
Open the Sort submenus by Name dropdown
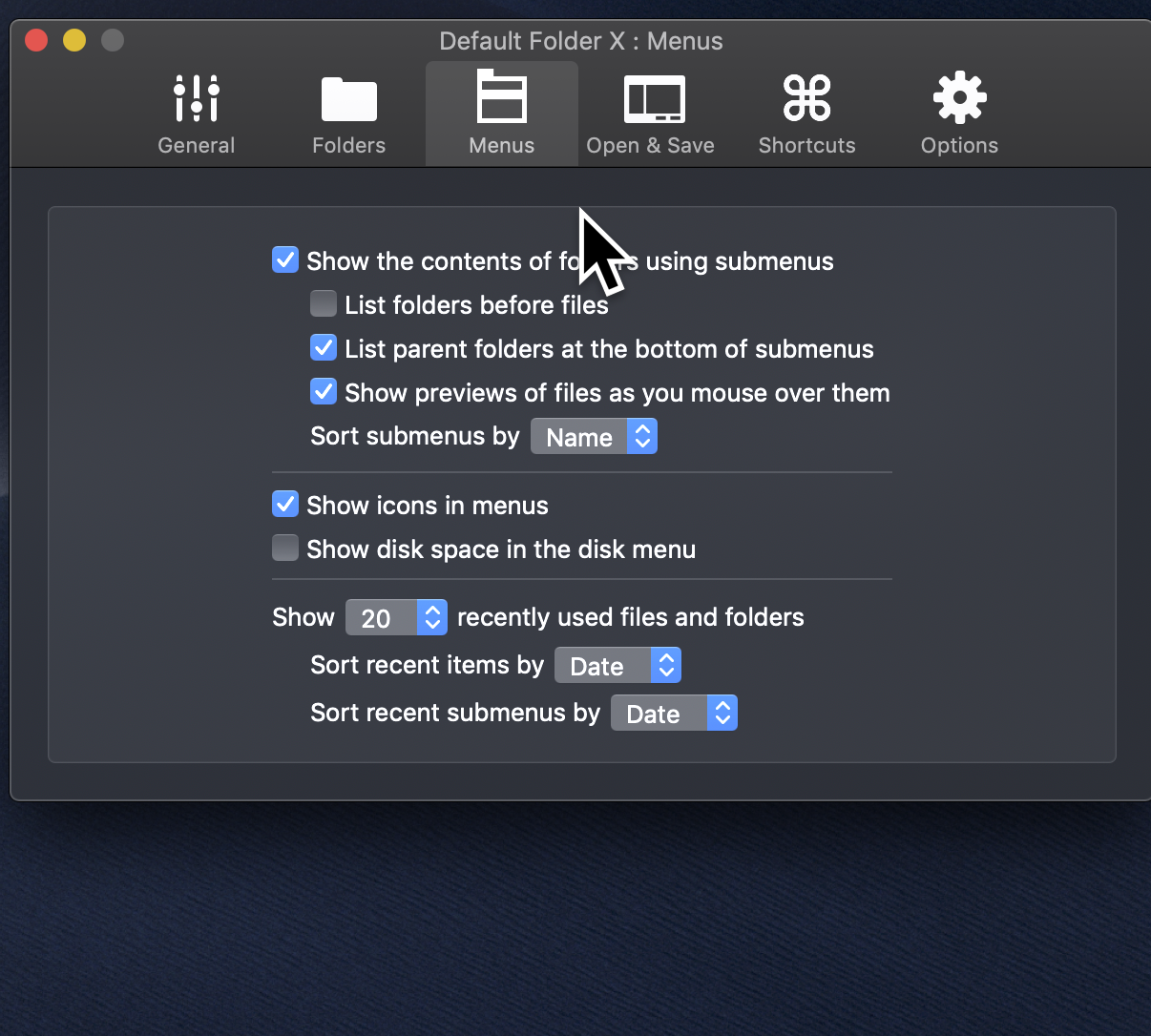(594, 437)
